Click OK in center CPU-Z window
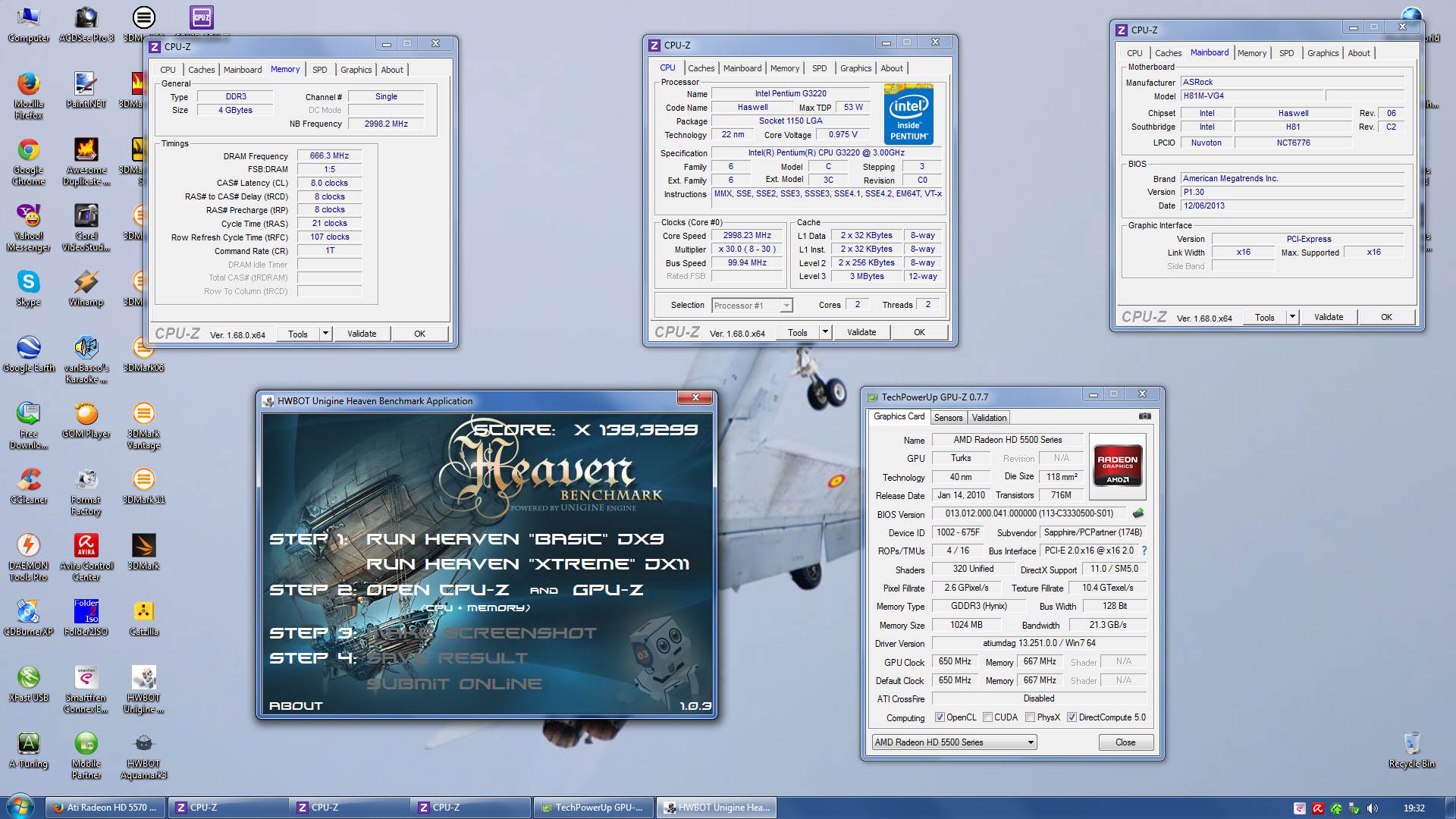The height and width of the screenshot is (819, 1456). click(919, 332)
